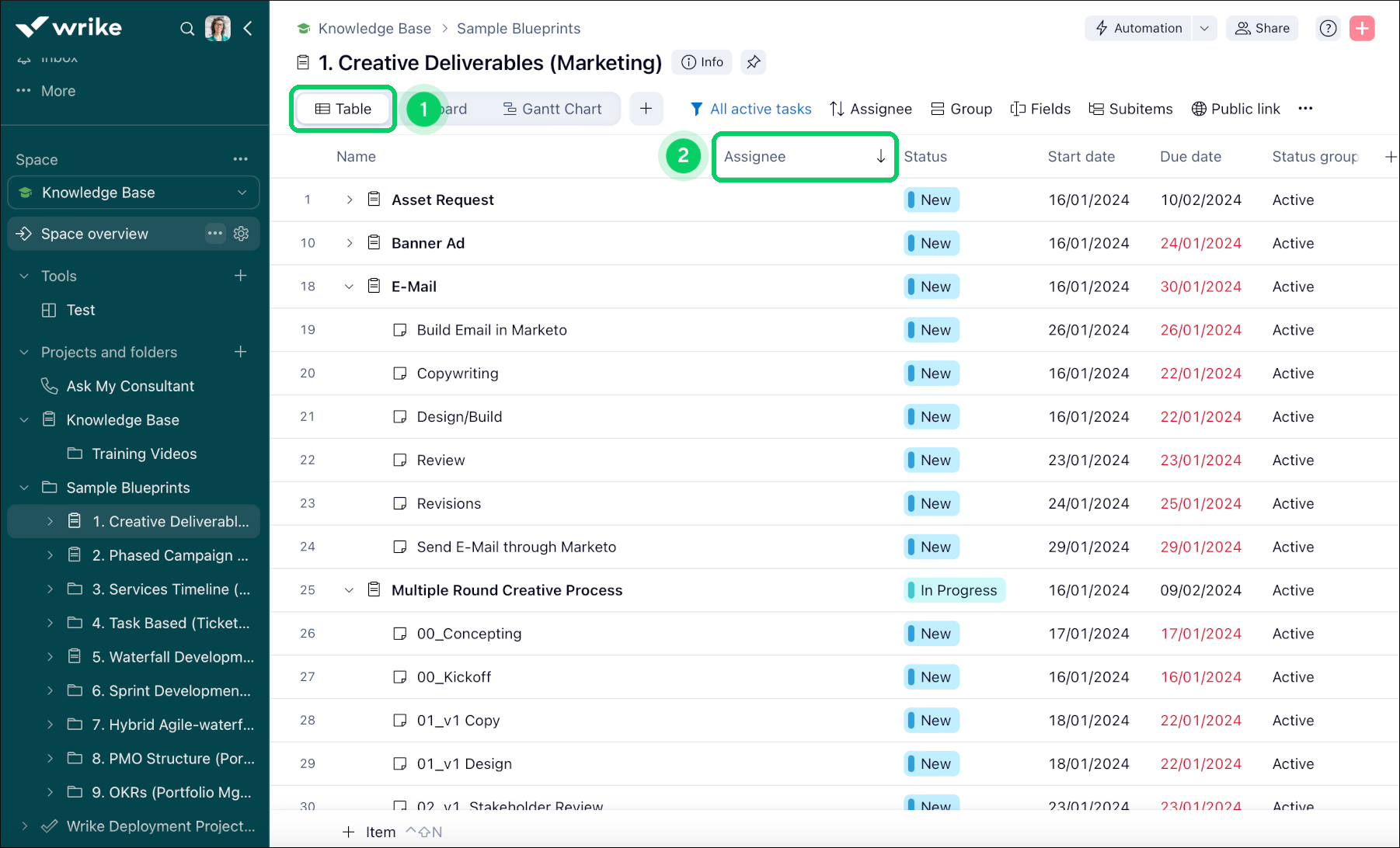Toggle the All active tasks filter
Image resolution: width=1400 pixels, height=848 pixels.
tap(750, 109)
